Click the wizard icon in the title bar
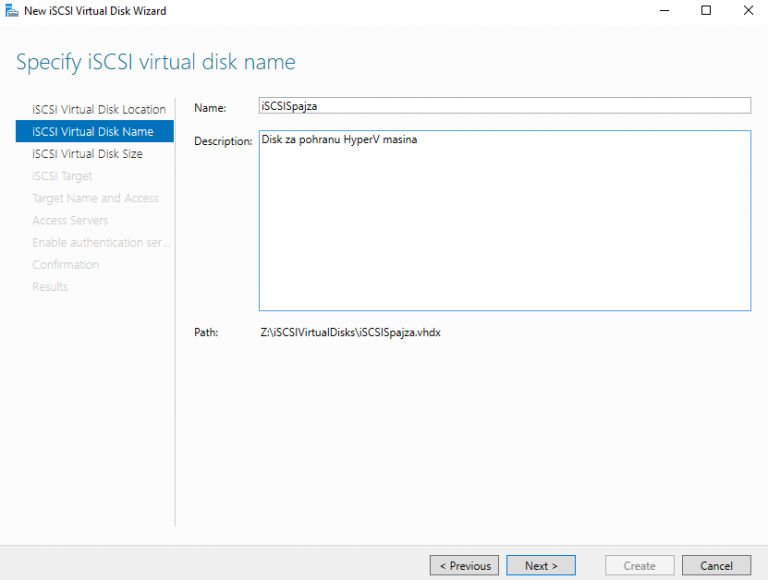The image size is (768, 580). click(x=12, y=11)
